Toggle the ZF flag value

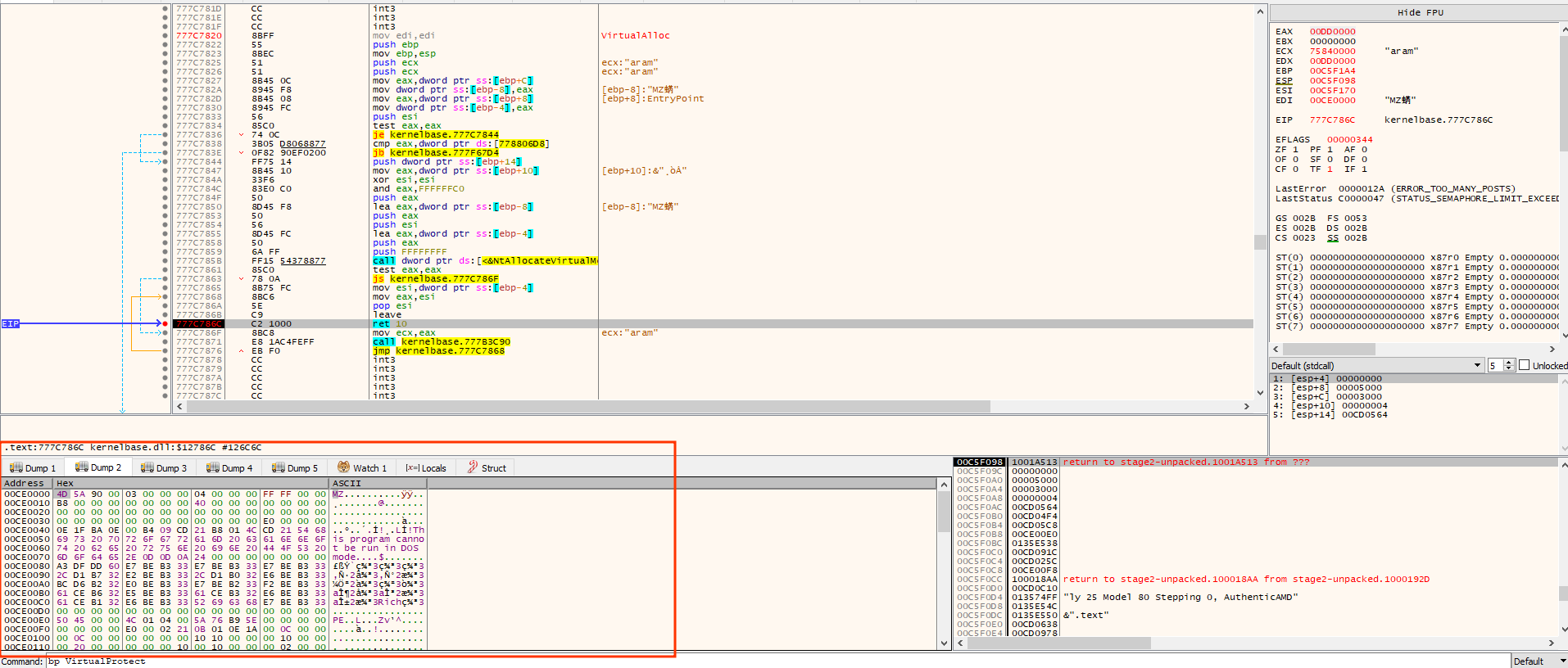coord(1295,150)
